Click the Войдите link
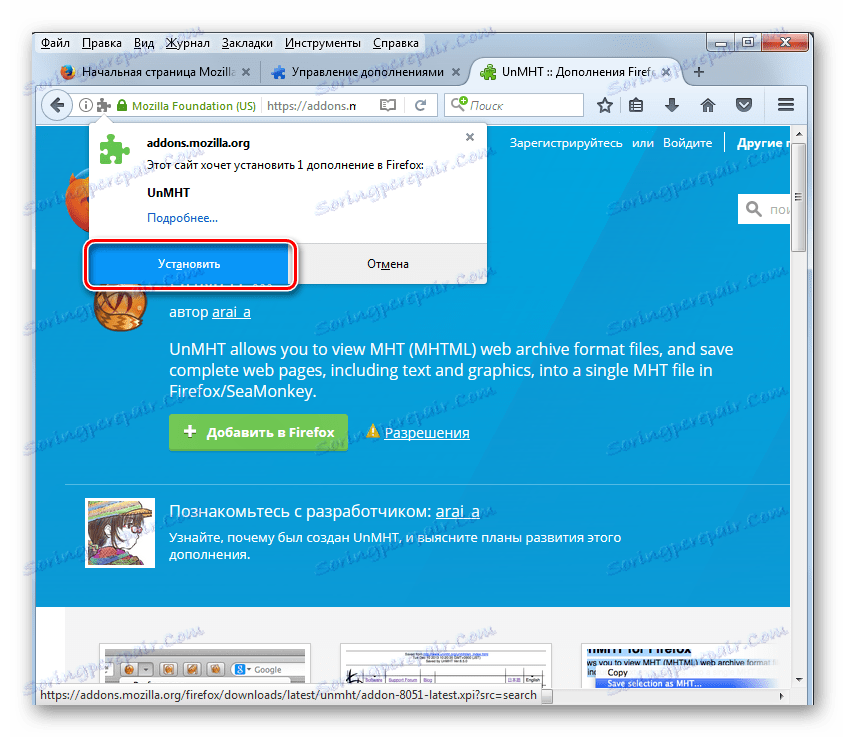Screen dimensions: 846x737 click(x=687, y=143)
